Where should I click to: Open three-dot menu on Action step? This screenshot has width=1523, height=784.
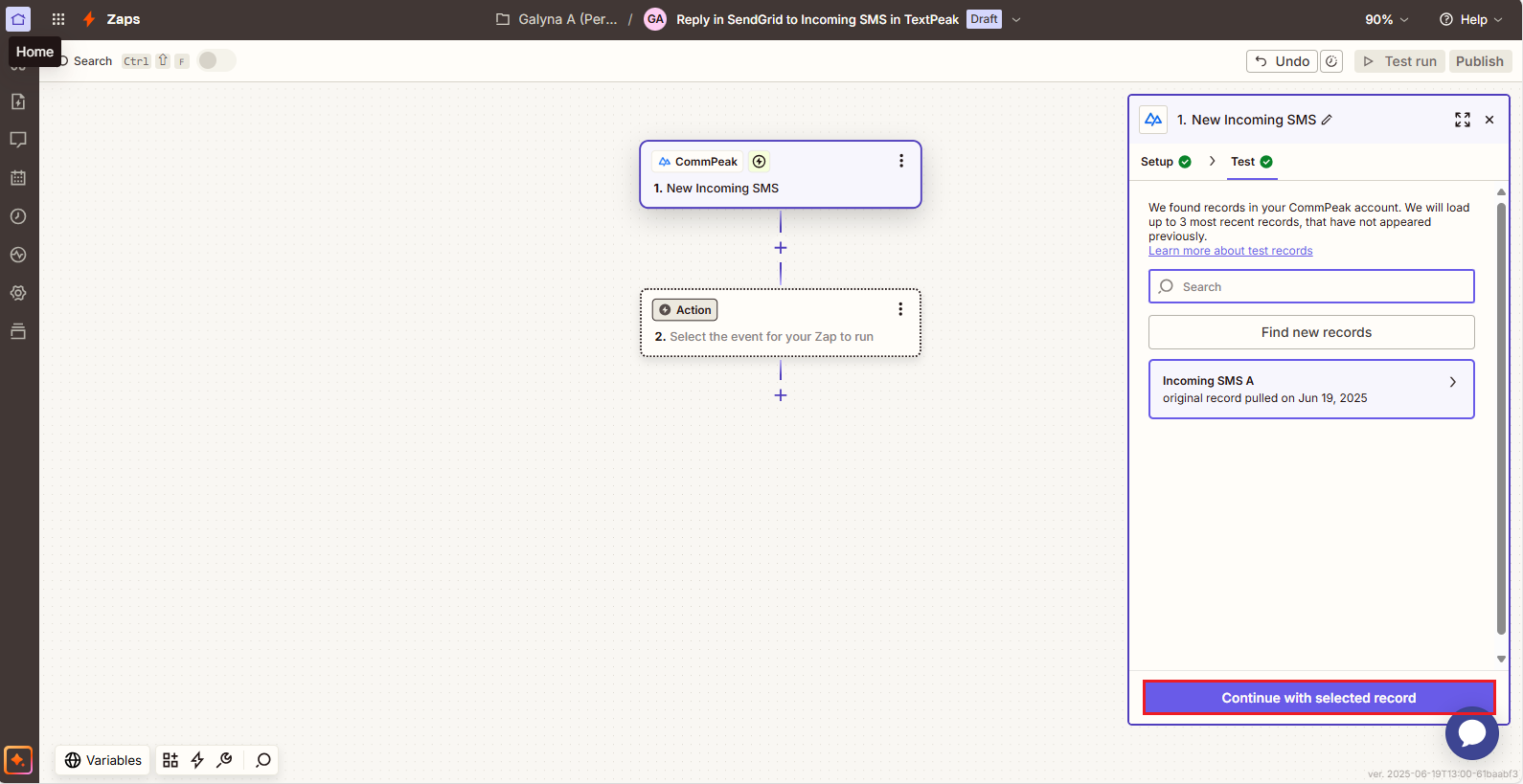click(900, 309)
